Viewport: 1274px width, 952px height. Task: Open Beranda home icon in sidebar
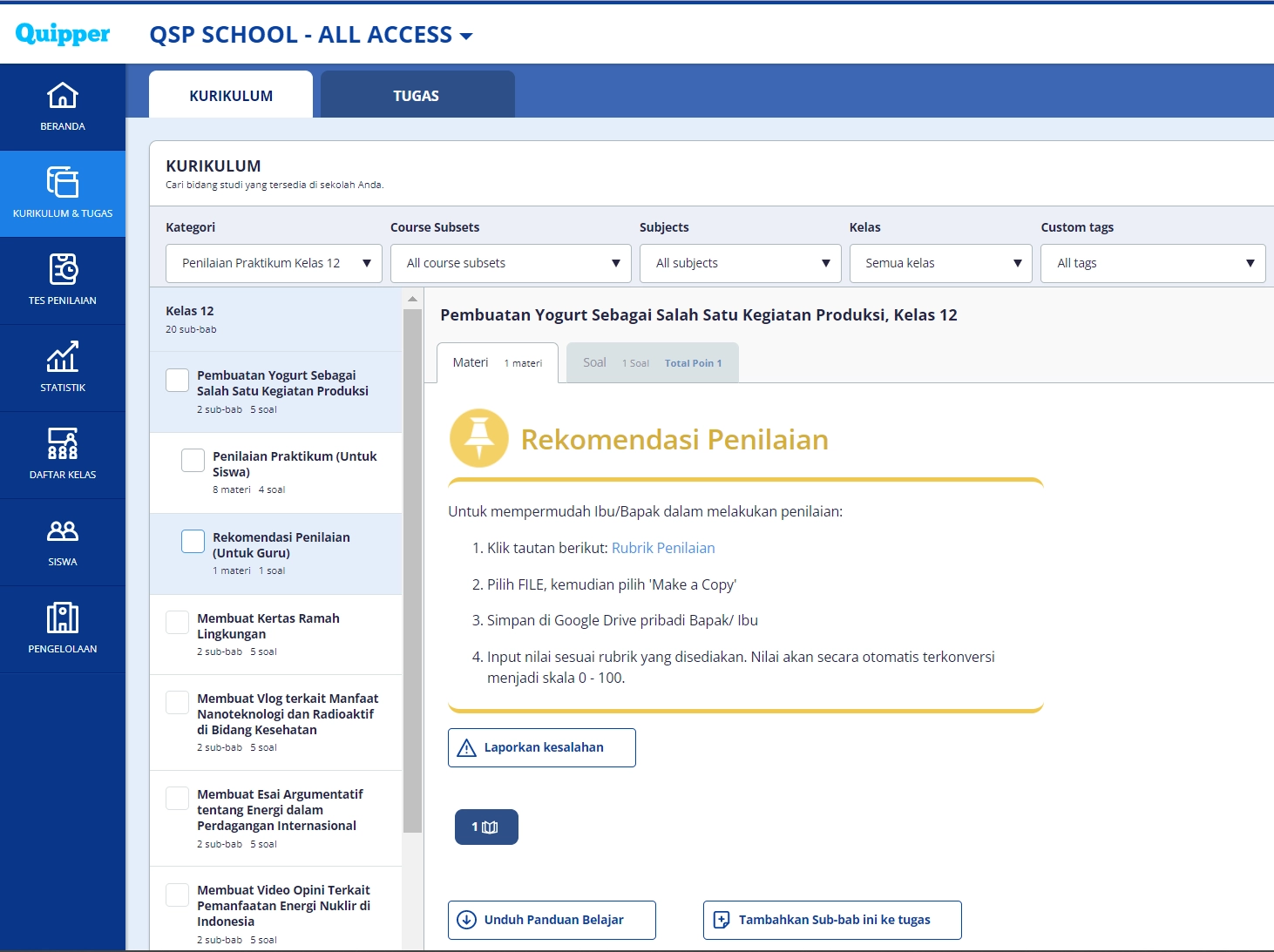(x=63, y=96)
